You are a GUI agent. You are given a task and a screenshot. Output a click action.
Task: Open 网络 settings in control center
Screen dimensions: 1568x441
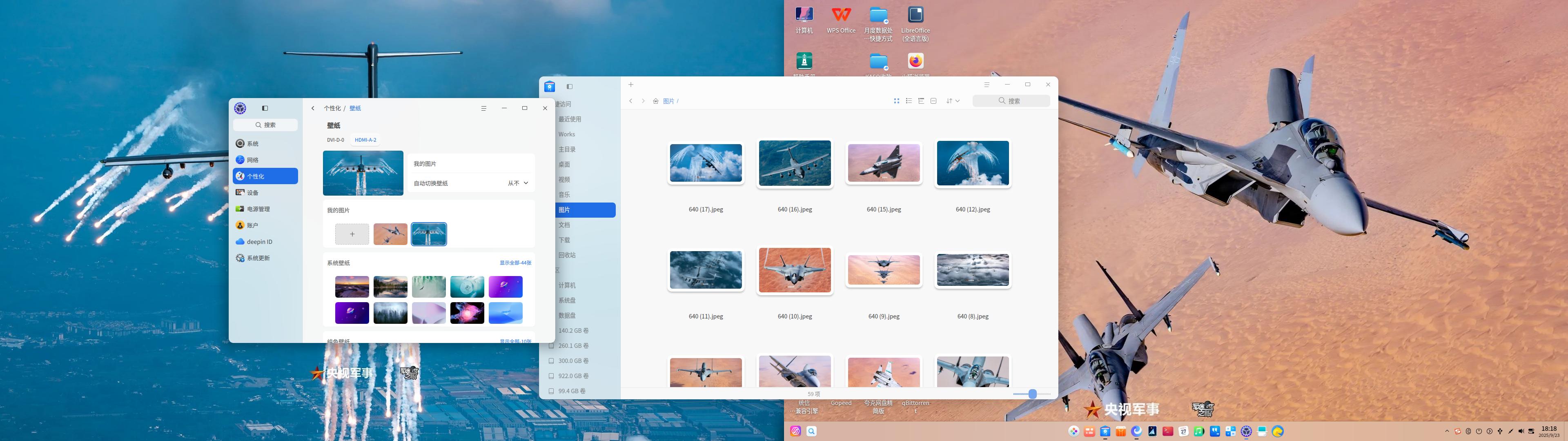[265, 160]
